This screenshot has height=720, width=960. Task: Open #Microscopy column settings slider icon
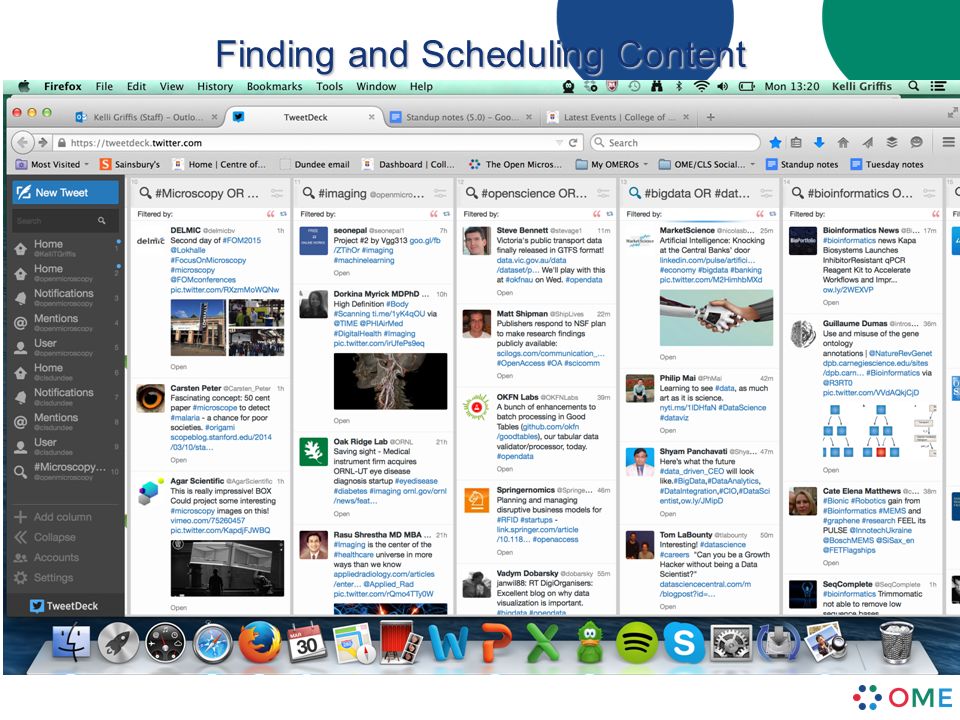click(277, 193)
